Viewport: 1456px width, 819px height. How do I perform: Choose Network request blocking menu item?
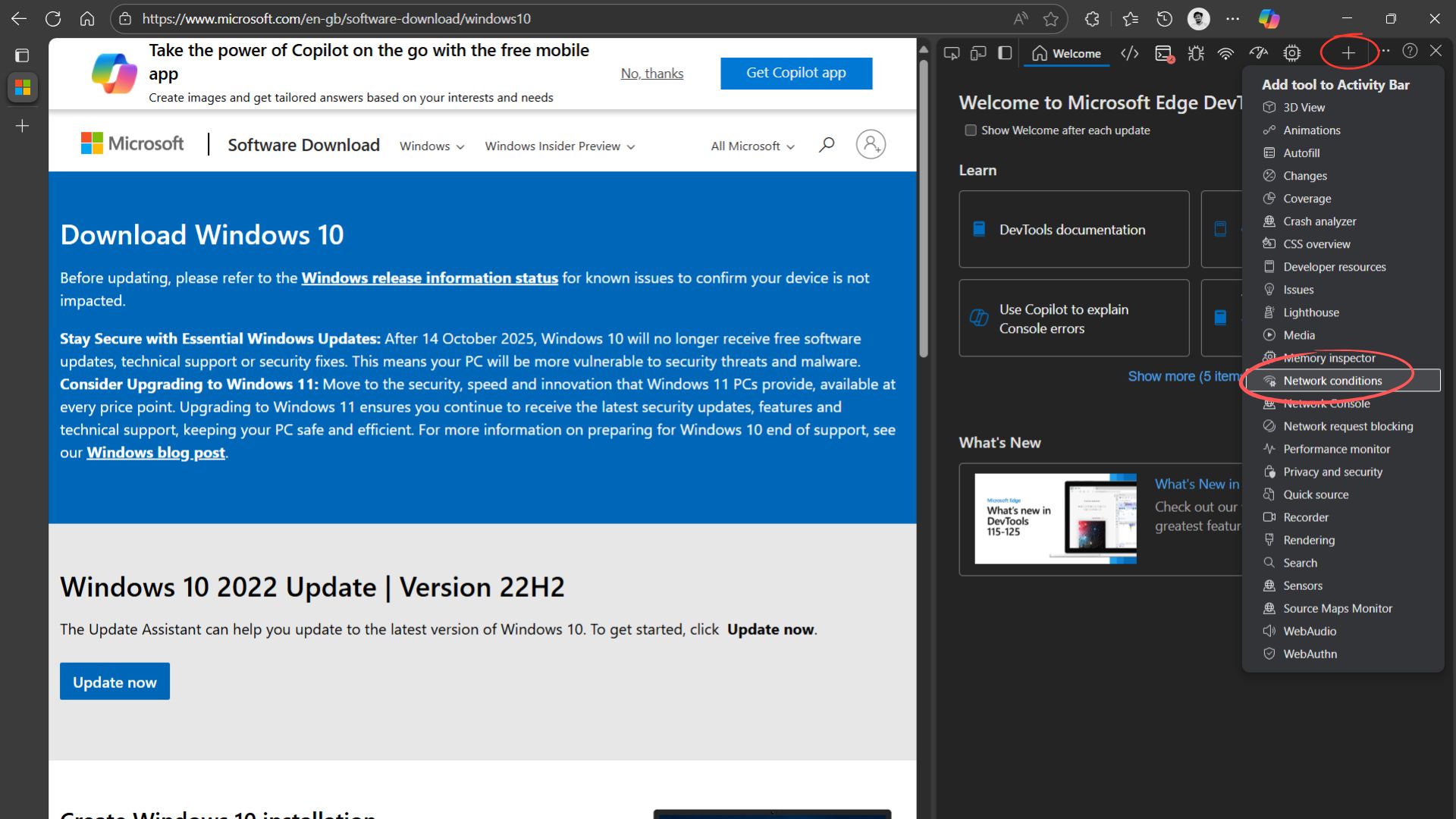click(1343, 426)
